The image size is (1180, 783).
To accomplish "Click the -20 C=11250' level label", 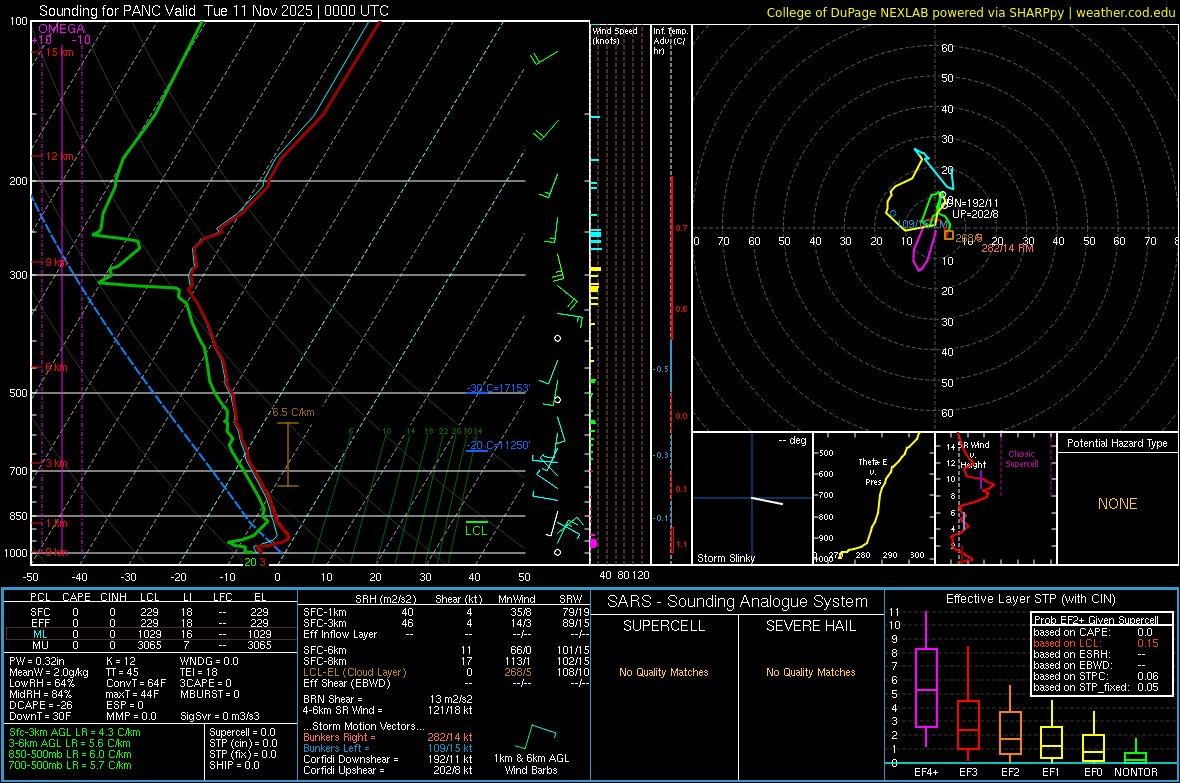I will click(498, 445).
